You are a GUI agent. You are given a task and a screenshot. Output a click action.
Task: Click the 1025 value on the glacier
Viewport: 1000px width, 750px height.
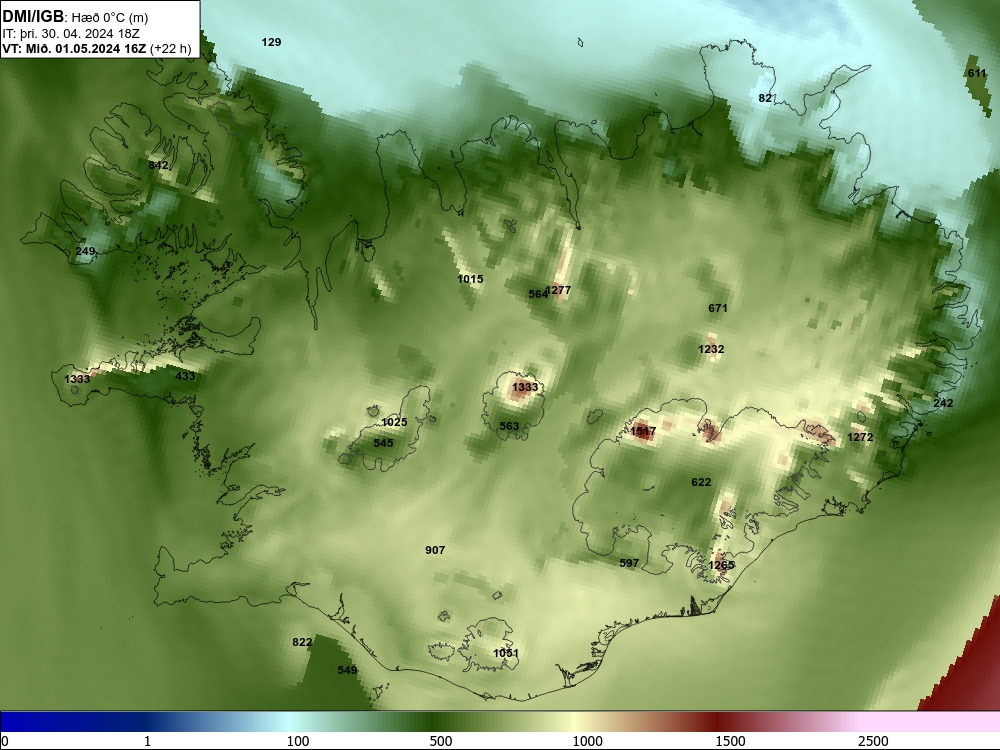[394, 422]
